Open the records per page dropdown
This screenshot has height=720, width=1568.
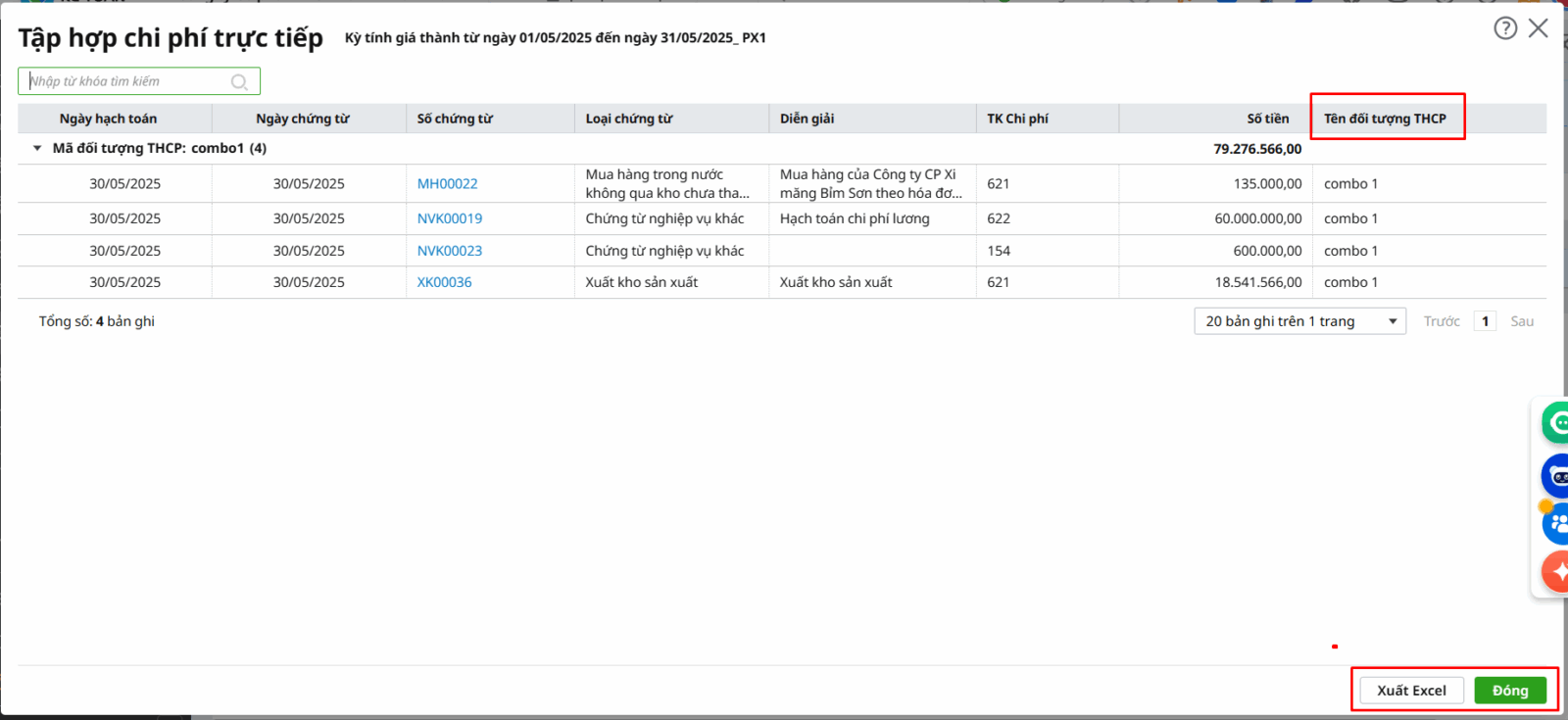point(1299,321)
